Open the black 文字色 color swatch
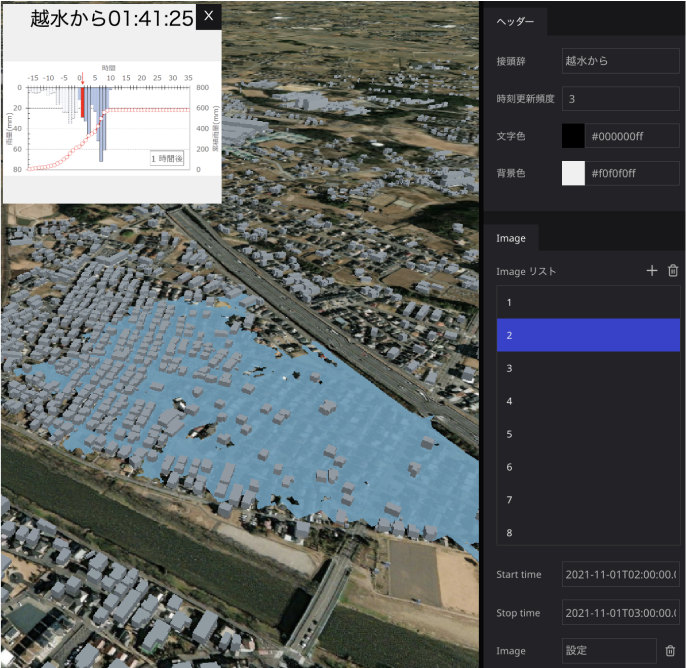Viewport: 686px width, 668px height. pos(573,136)
